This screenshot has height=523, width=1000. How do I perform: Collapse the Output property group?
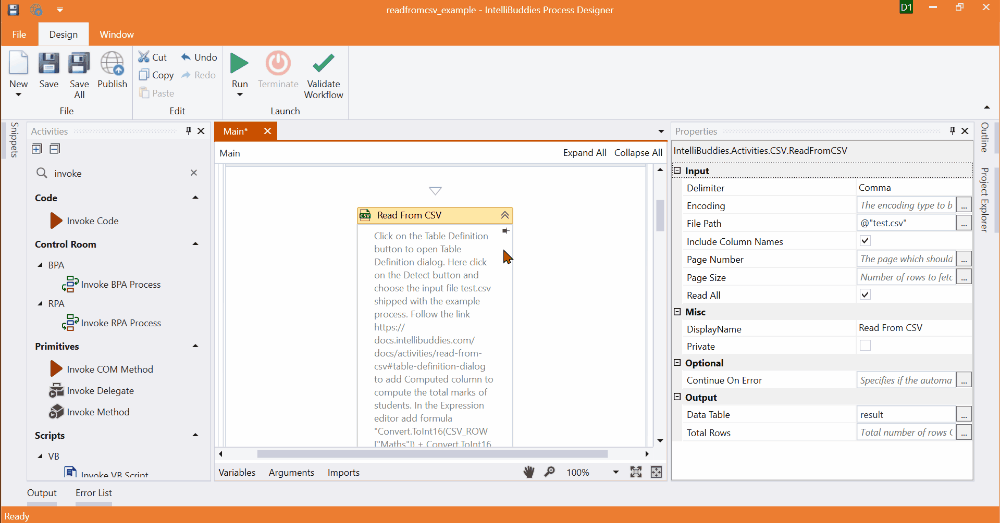coord(678,397)
